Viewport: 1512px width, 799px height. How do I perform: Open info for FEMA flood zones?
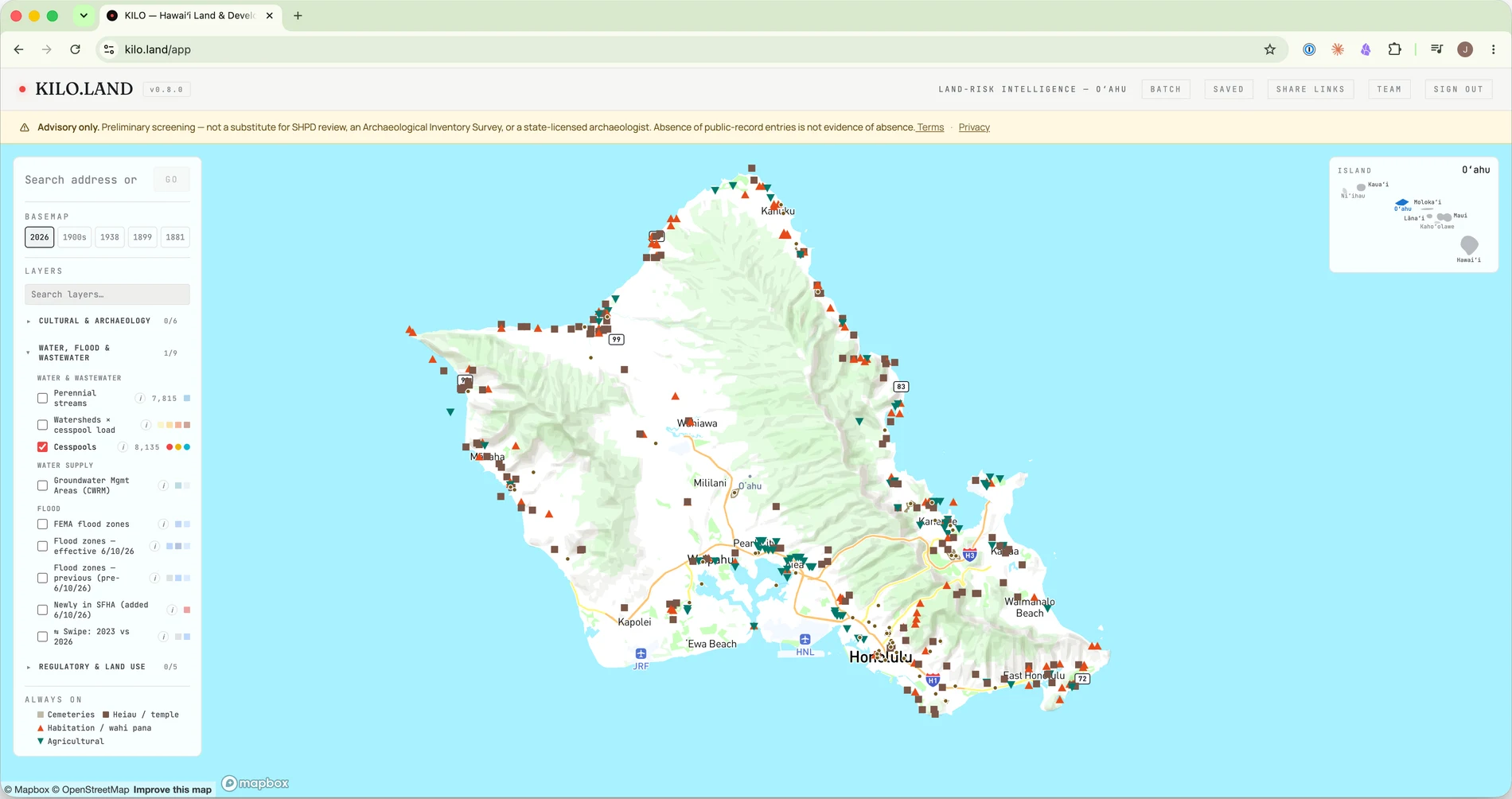[163, 524]
